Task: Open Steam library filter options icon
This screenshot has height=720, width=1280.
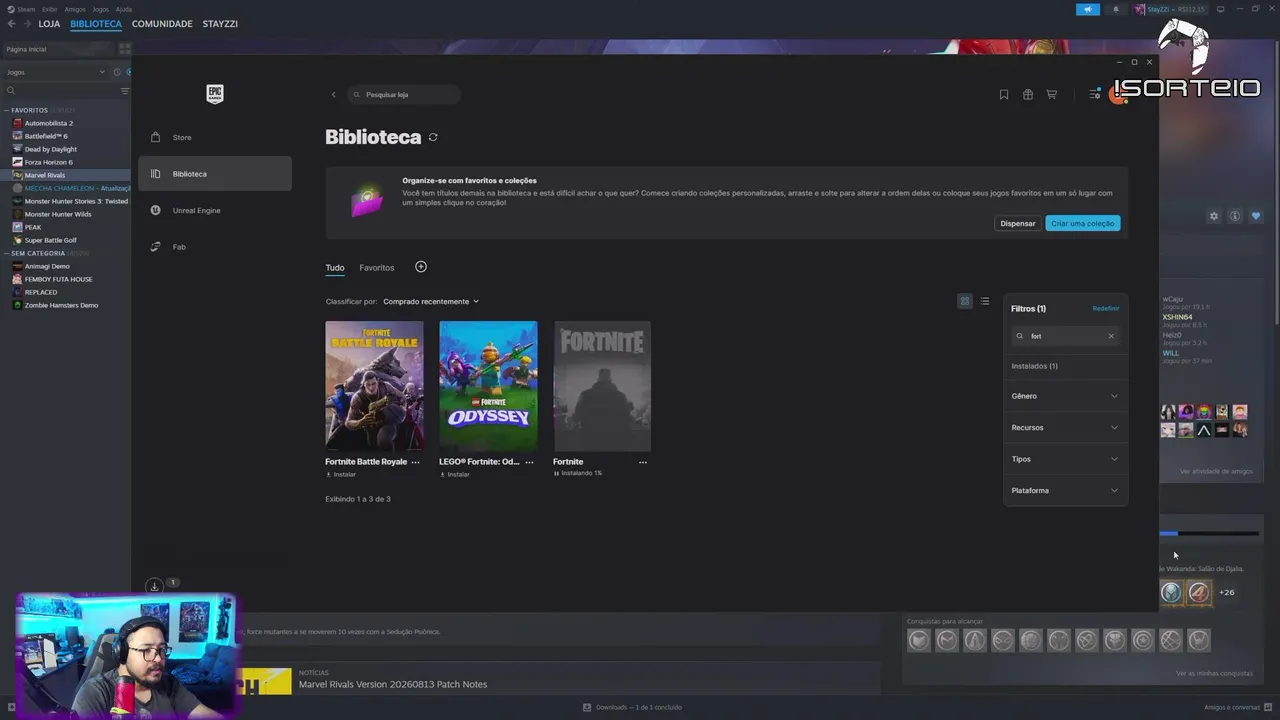Action: click(125, 91)
